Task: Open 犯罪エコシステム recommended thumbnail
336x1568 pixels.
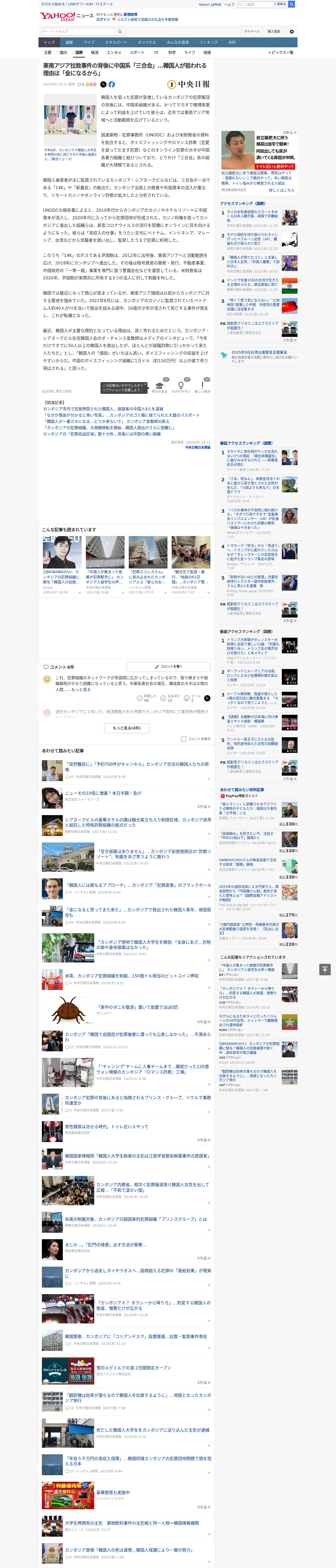Action: [x=148, y=552]
